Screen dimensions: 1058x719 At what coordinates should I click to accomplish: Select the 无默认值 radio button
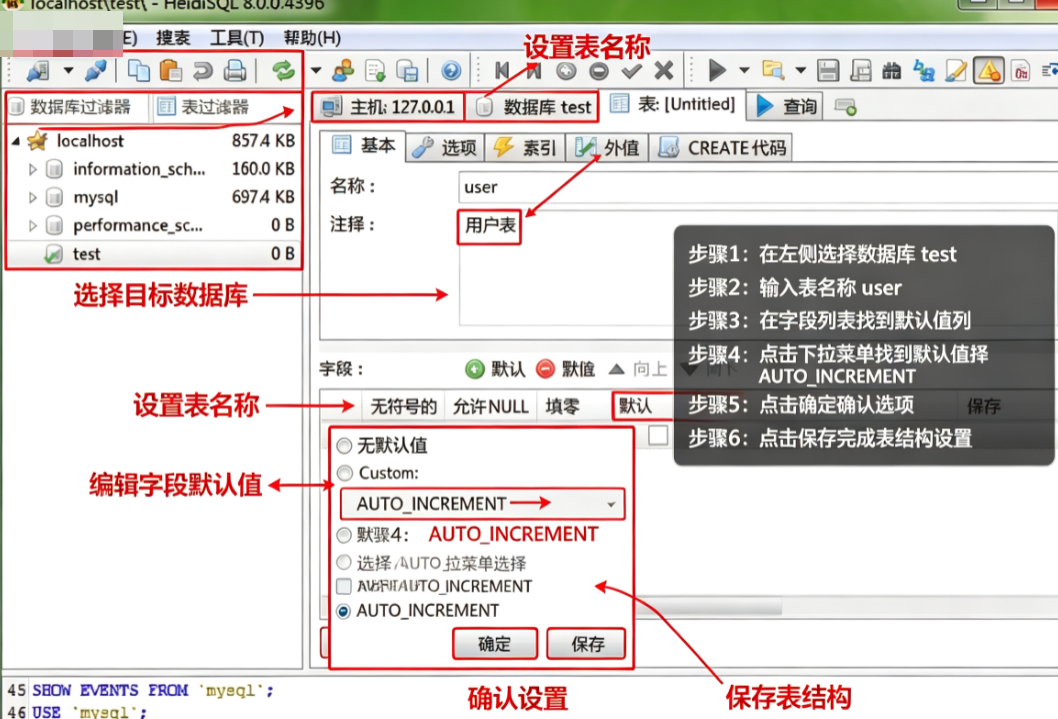pos(344,445)
